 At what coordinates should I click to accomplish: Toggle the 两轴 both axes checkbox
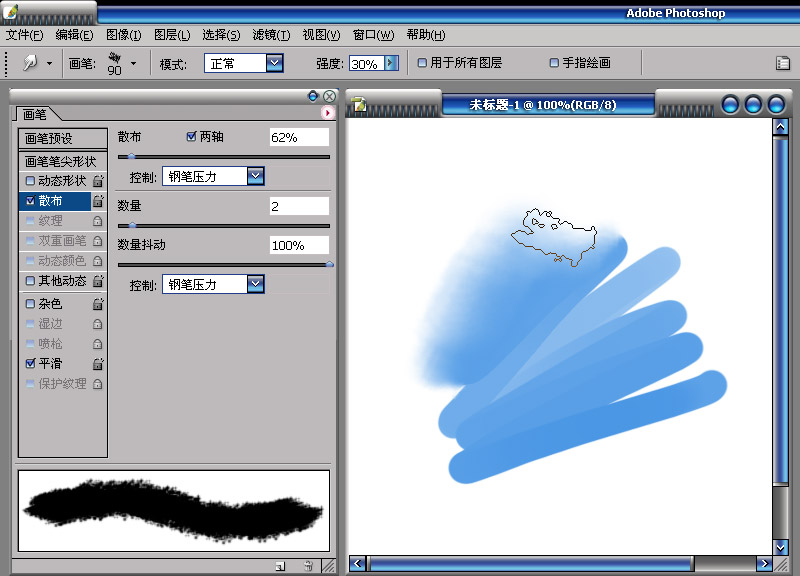191,136
